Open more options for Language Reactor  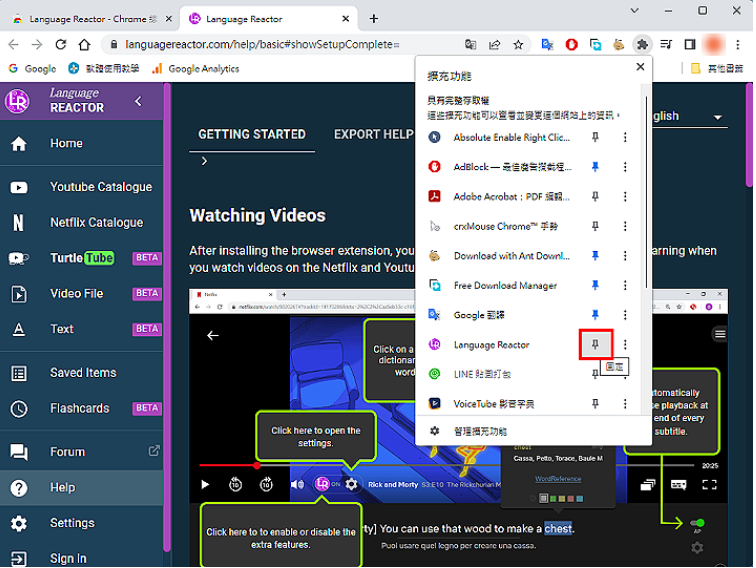click(625, 344)
